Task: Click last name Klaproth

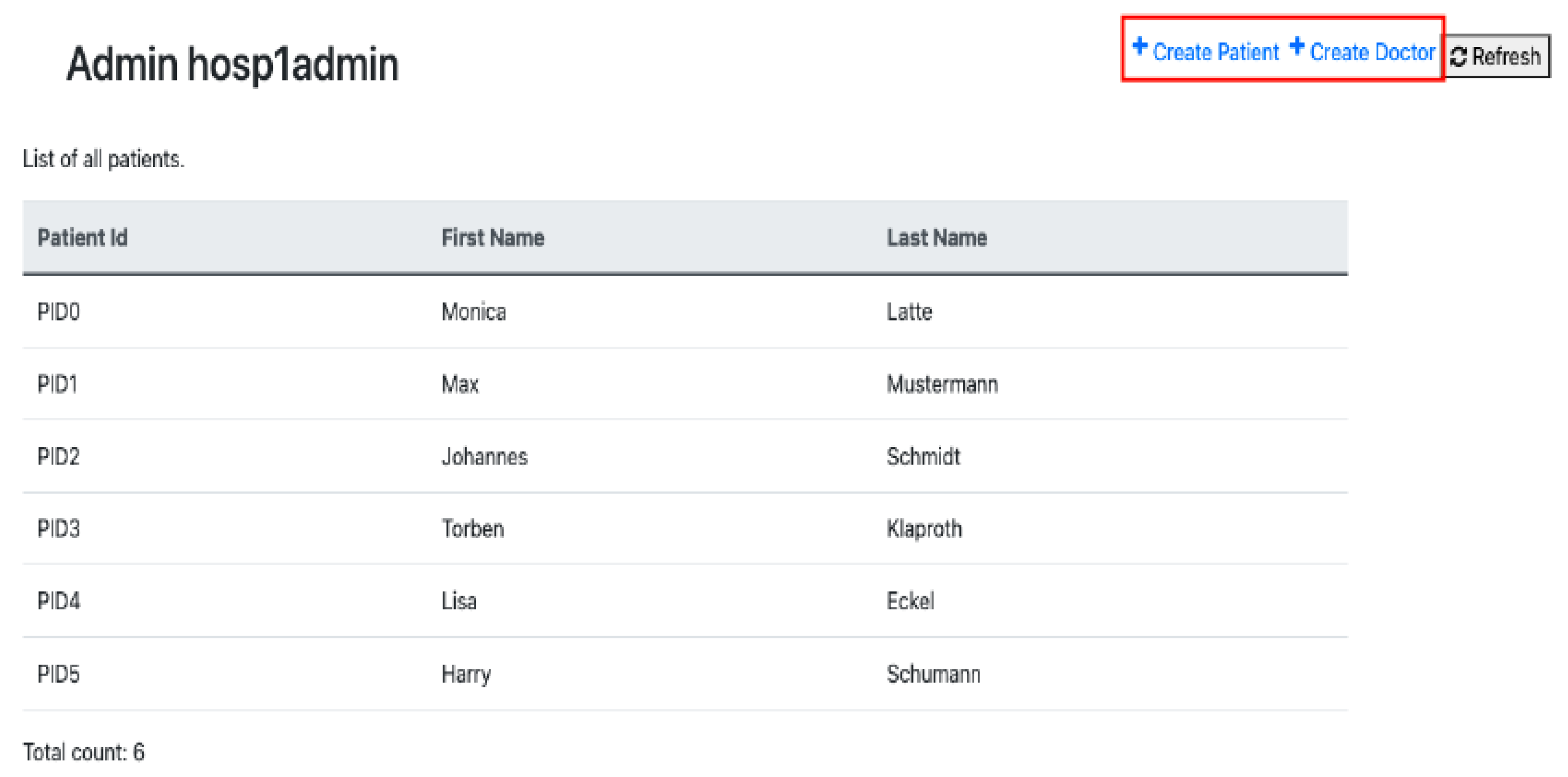Action: click(x=924, y=528)
